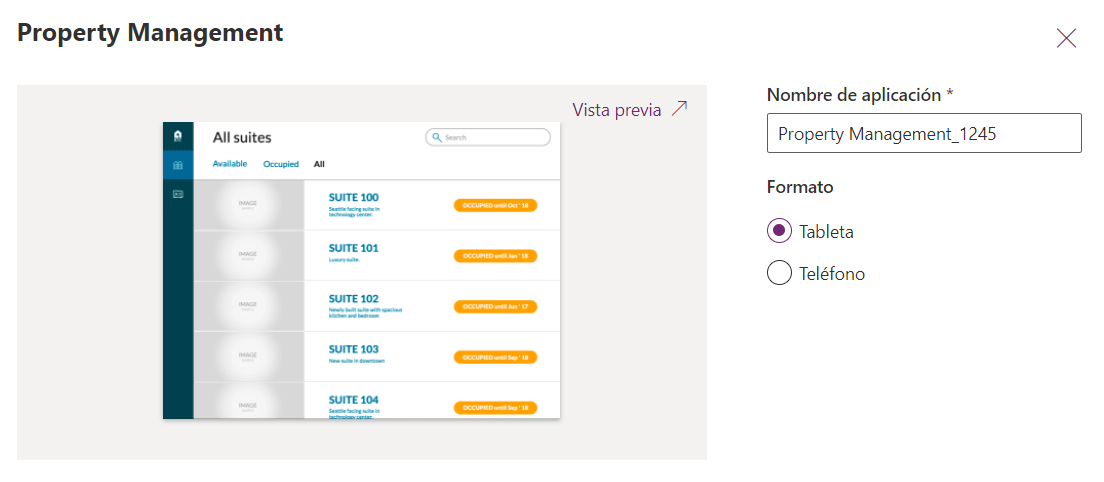The image size is (1104, 482).
Task: Select the All tab in preview
Action: coord(319,164)
